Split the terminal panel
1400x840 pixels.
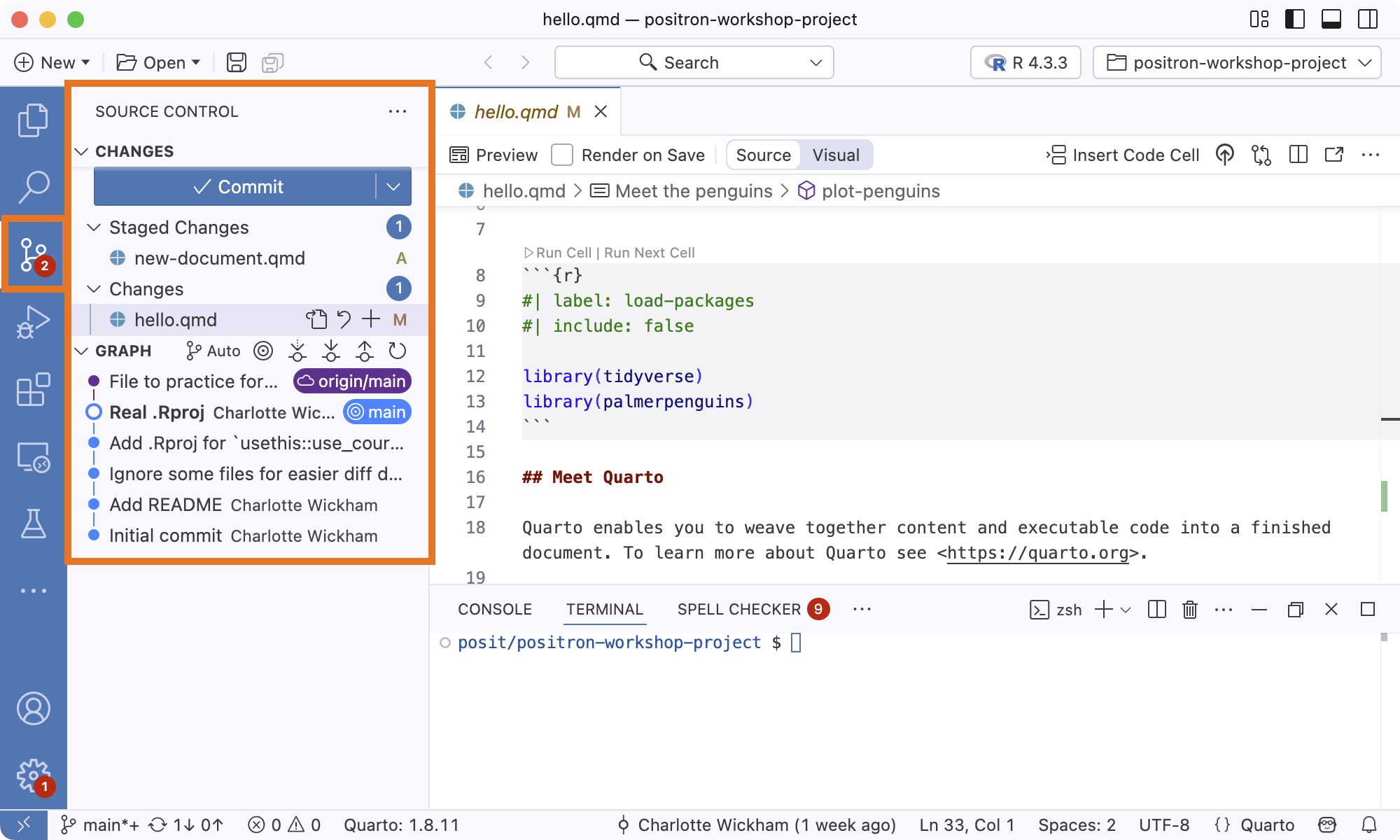(1157, 610)
